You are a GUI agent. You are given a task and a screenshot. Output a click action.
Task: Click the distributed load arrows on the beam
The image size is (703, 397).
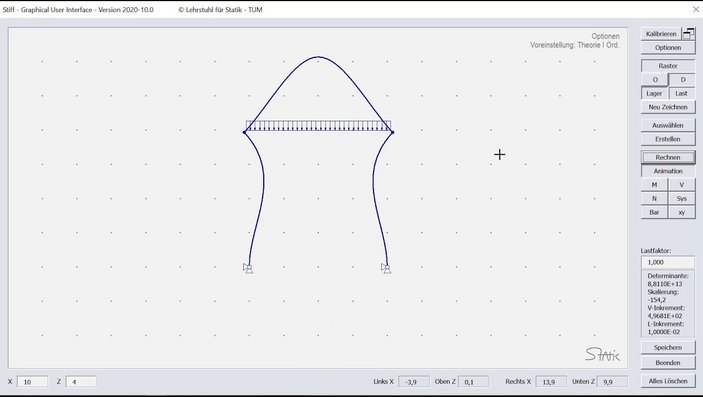[318, 126]
